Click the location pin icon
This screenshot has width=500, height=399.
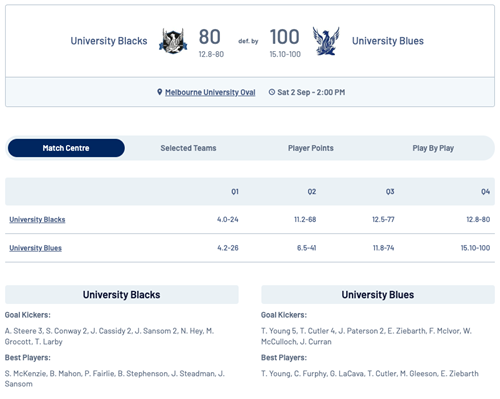pyautogui.click(x=160, y=92)
